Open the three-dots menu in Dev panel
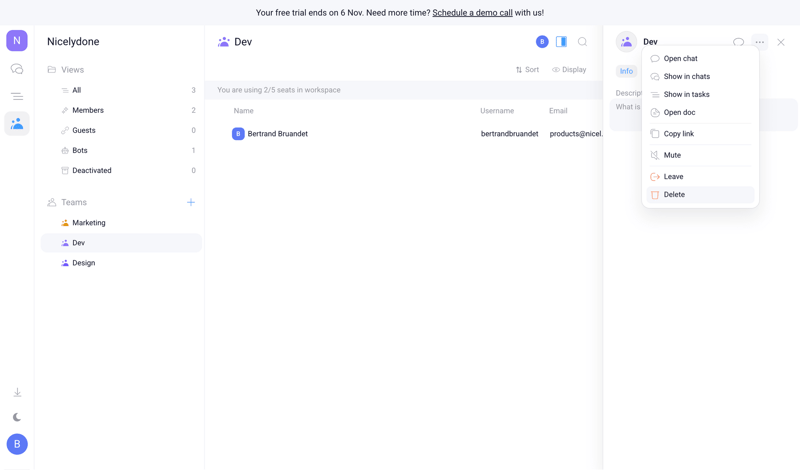Image resolution: width=800 pixels, height=470 pixels. (760, 42)
